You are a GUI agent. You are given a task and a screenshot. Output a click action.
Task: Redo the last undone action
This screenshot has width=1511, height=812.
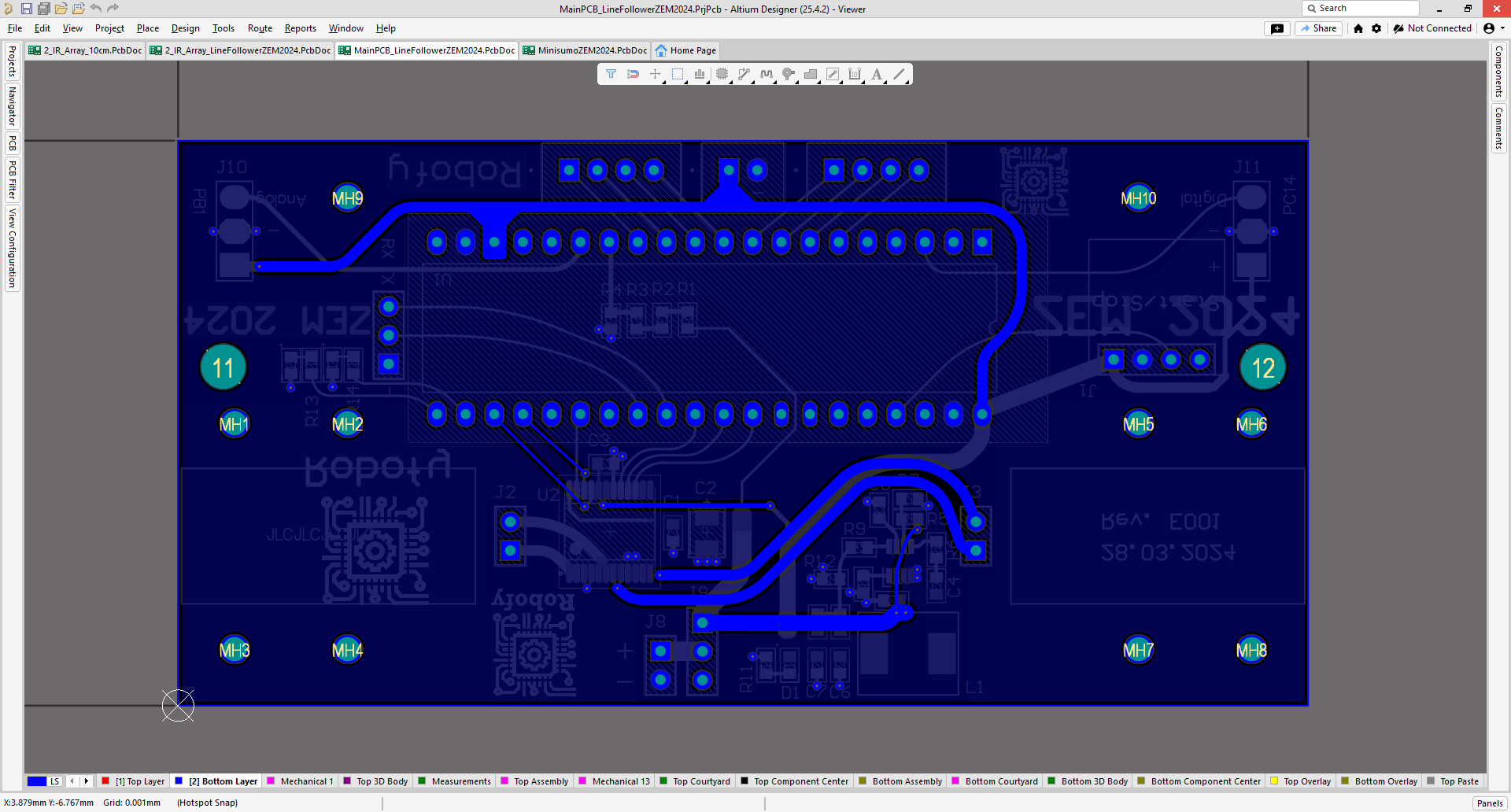click(113, 9)
